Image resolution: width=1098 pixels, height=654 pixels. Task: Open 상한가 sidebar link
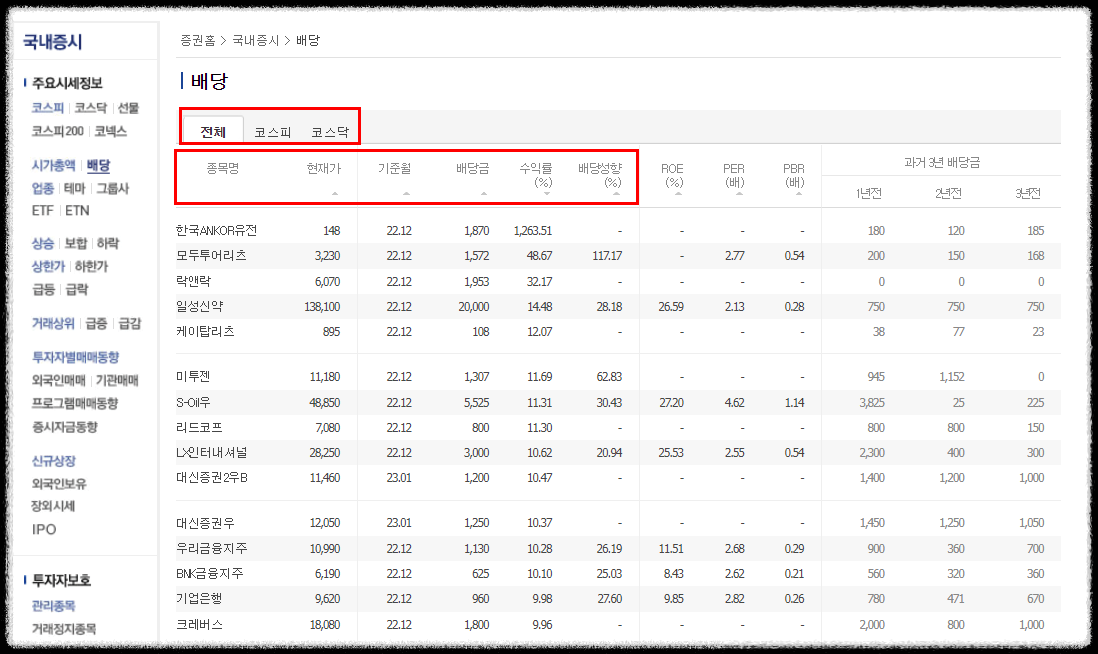[x=48, y=266]
